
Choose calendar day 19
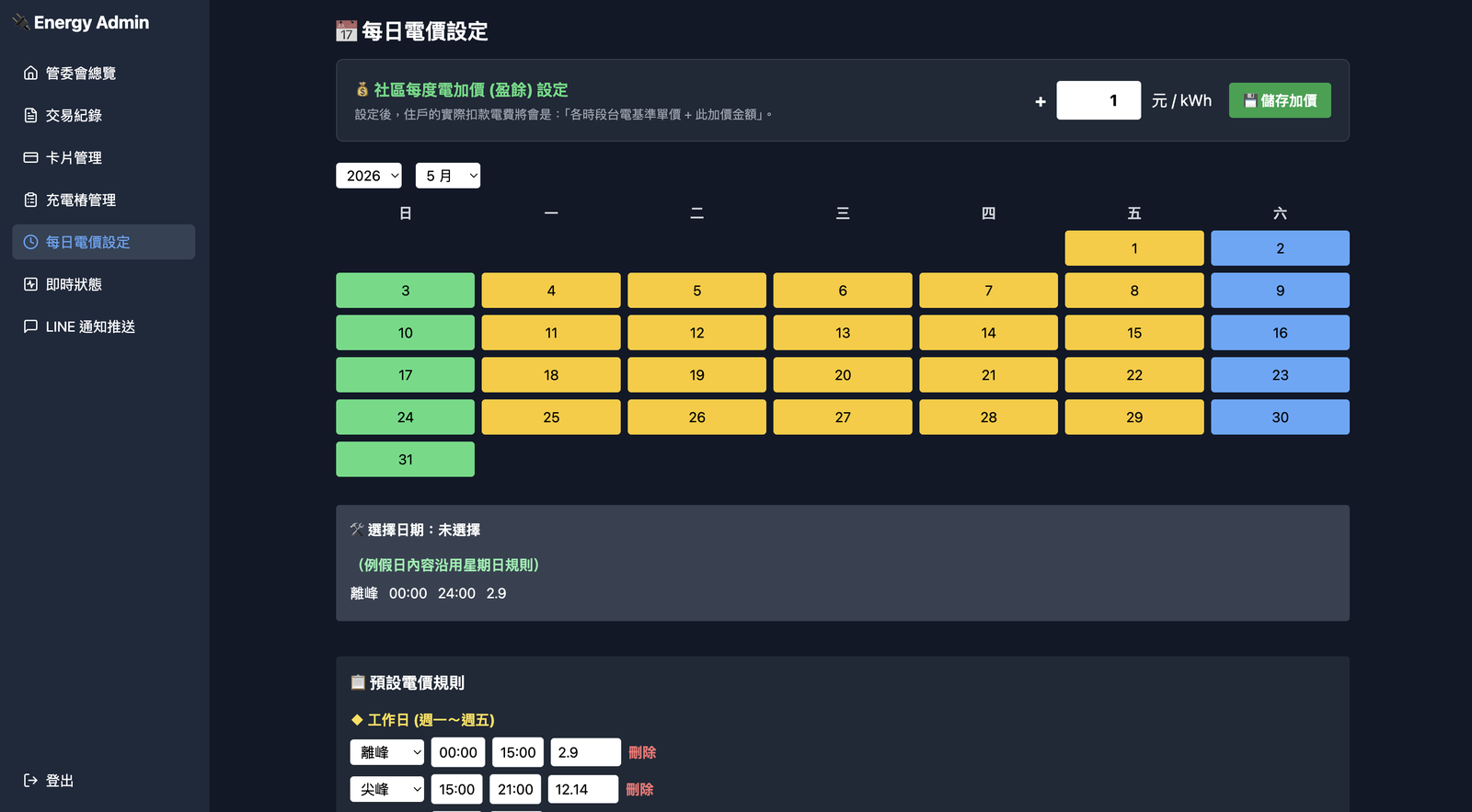tap(696, 375)
